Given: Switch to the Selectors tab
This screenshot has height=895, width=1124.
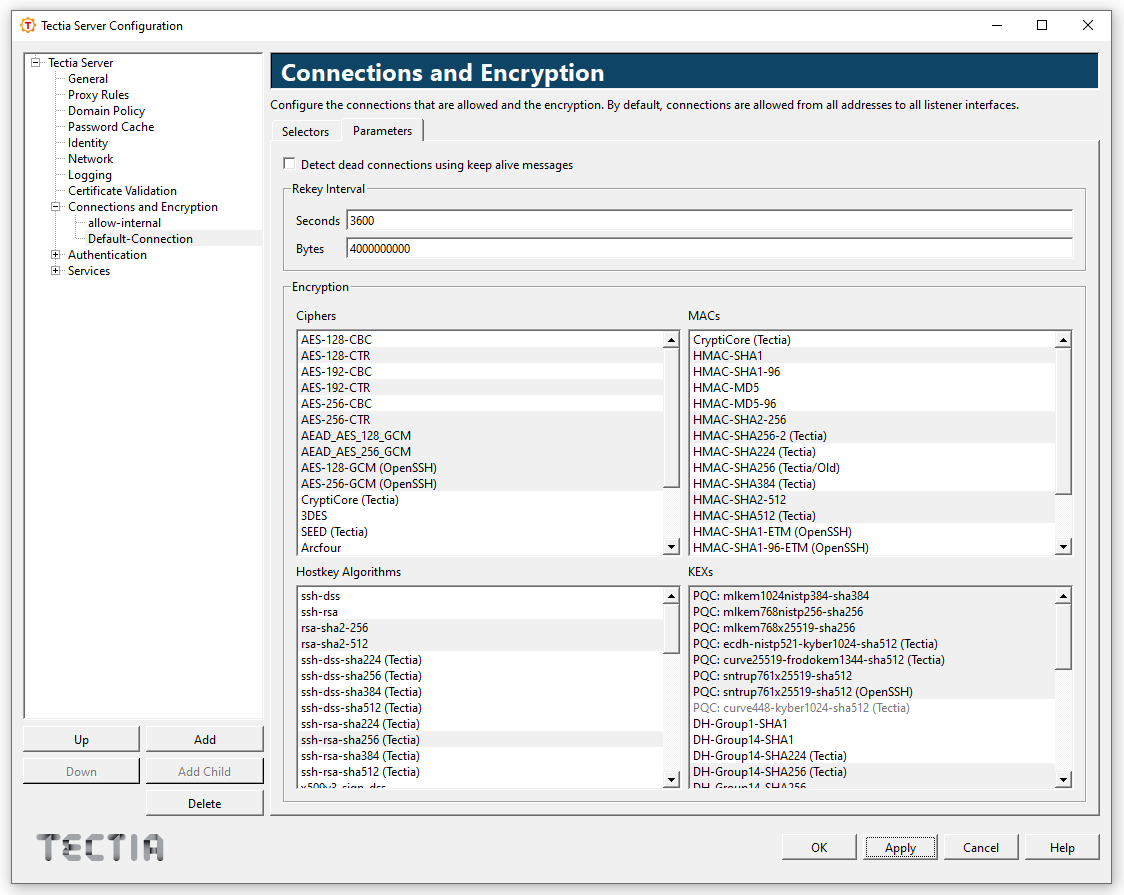Looking at the screenshot, I should 305,132.
